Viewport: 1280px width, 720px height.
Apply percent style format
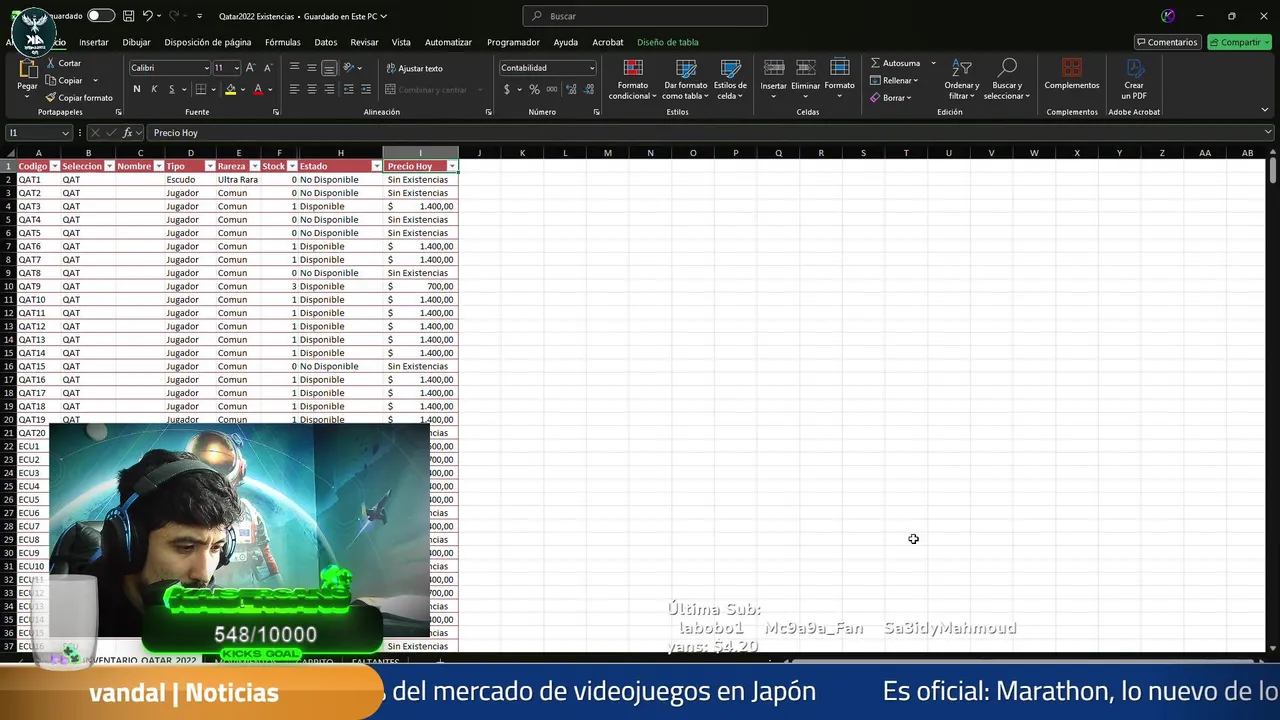coord(535,89)
